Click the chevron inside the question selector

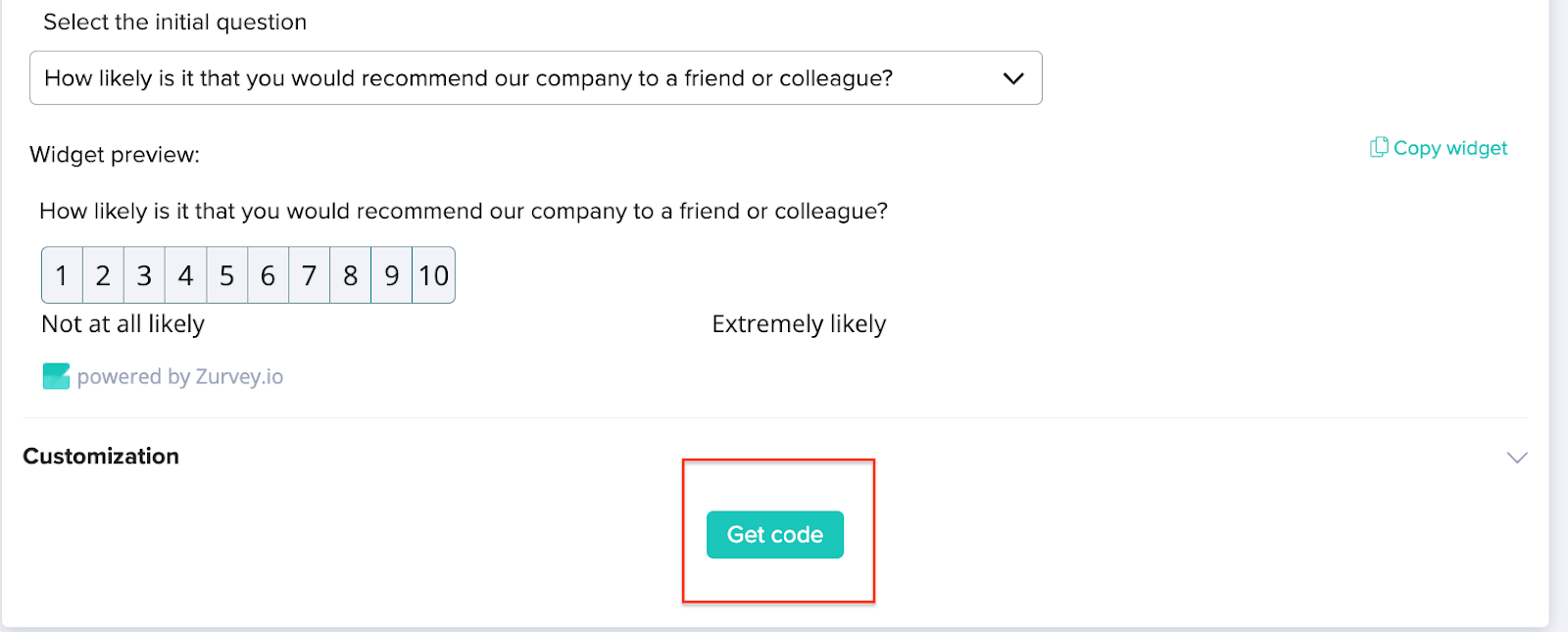[x=1013, y=77]
